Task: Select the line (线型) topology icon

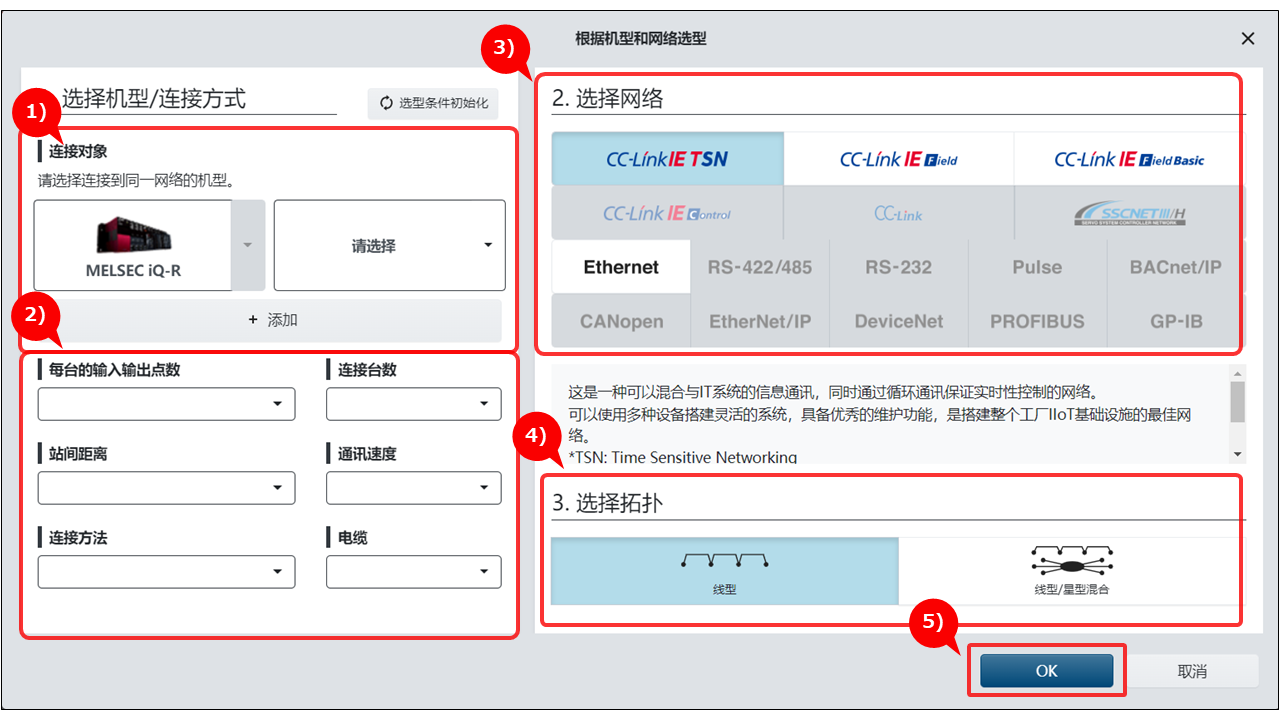Action: (x=724, y=561)
